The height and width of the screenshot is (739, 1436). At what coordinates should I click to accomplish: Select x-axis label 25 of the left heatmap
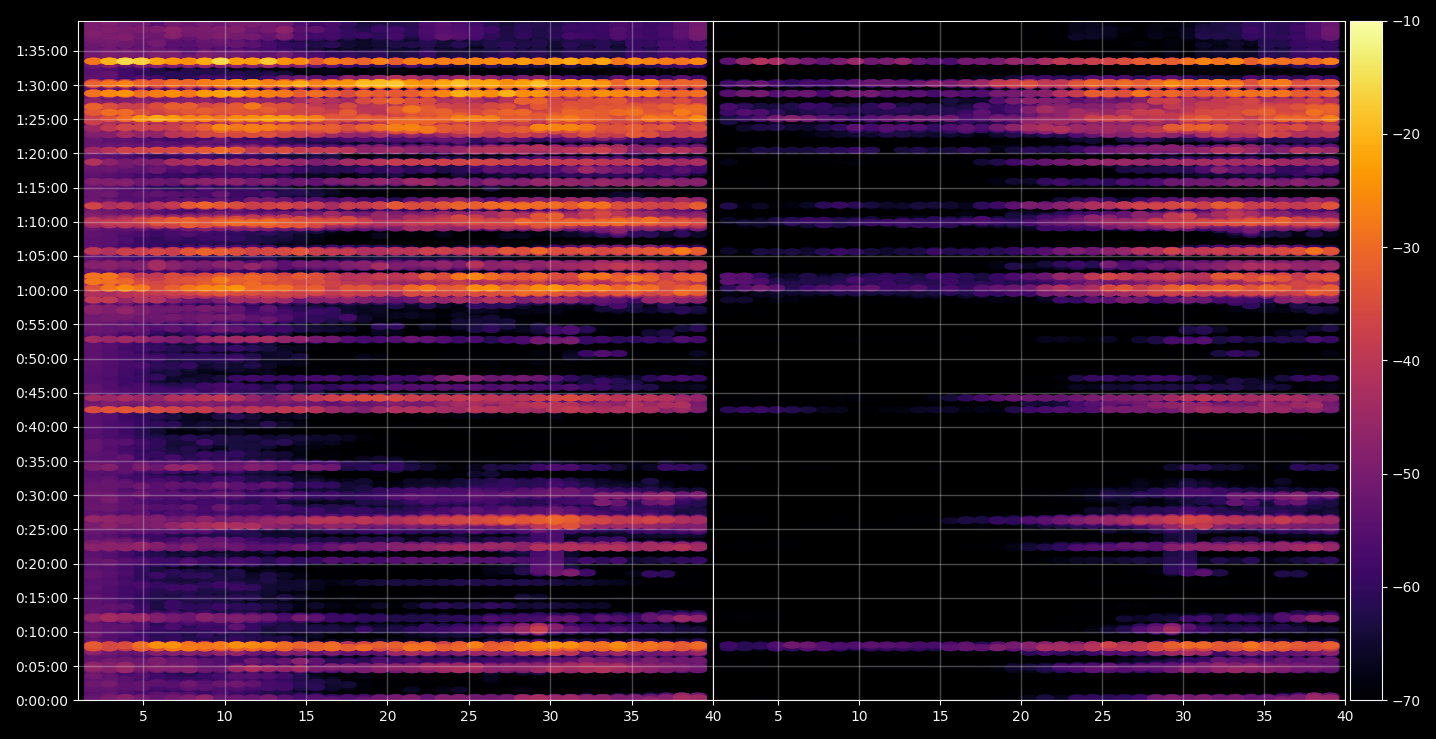469,716
